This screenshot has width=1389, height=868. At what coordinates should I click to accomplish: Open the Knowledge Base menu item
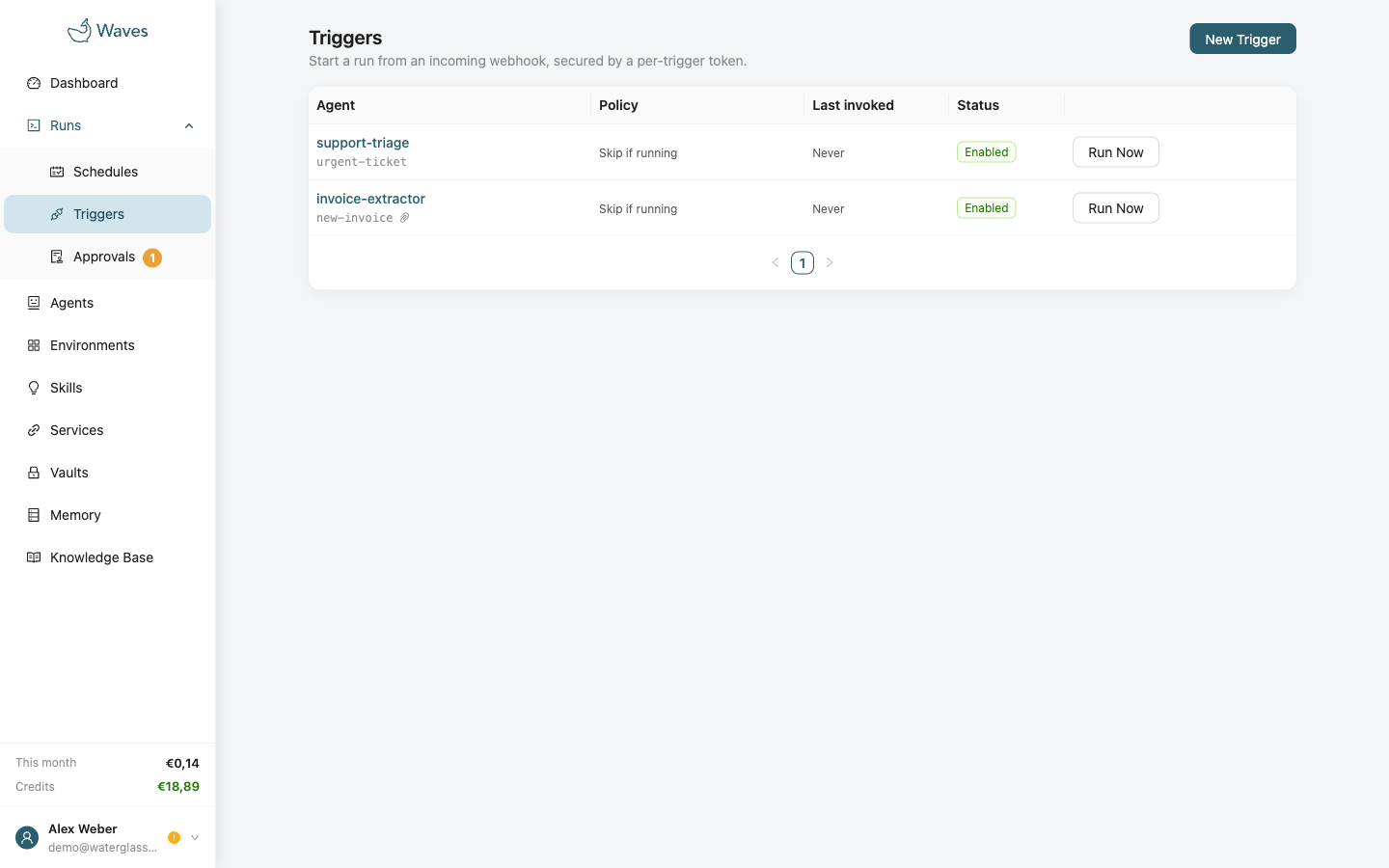coord(108,557)
